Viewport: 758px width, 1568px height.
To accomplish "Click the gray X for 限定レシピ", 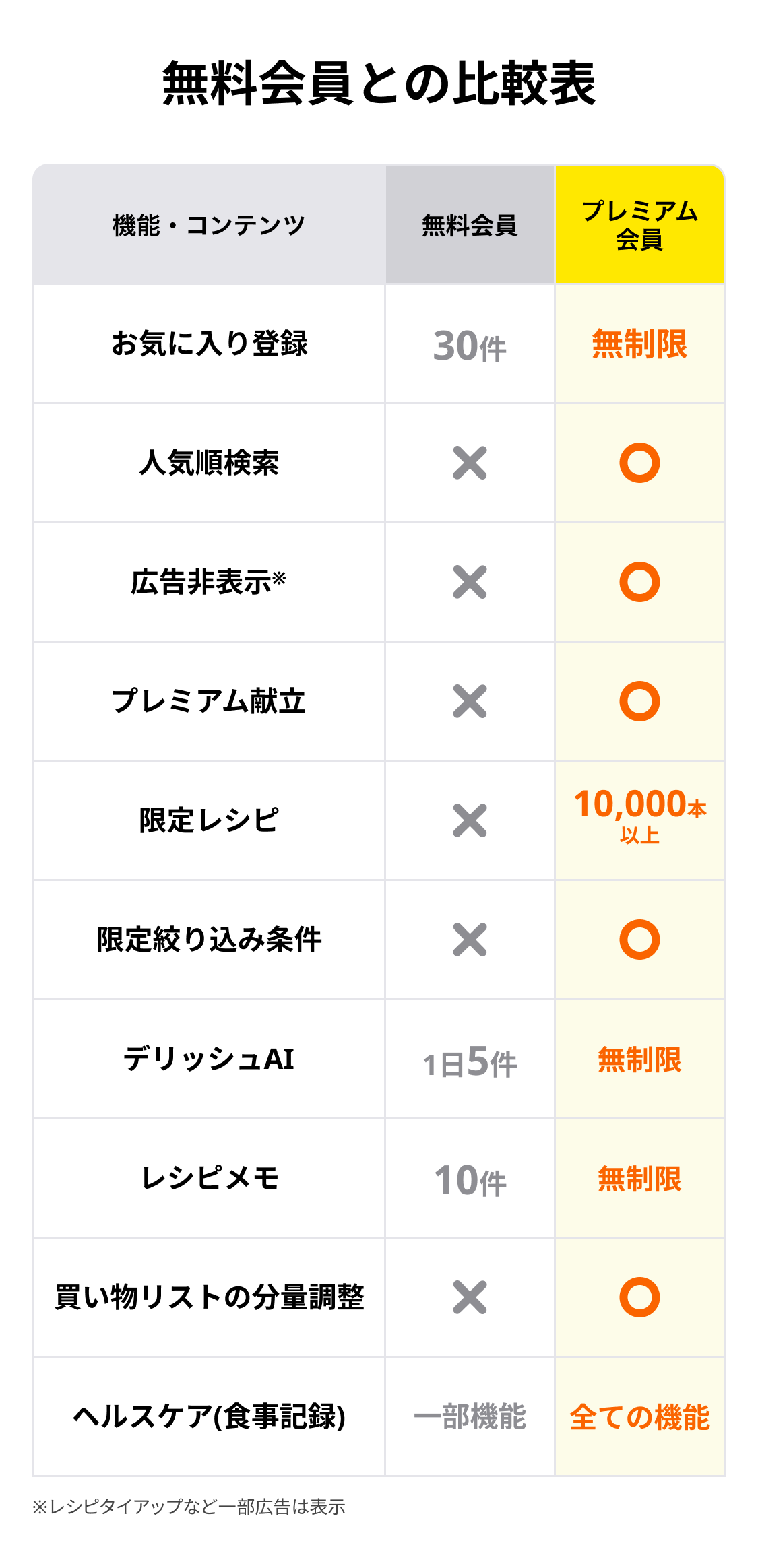I will (x=470, y=820).
